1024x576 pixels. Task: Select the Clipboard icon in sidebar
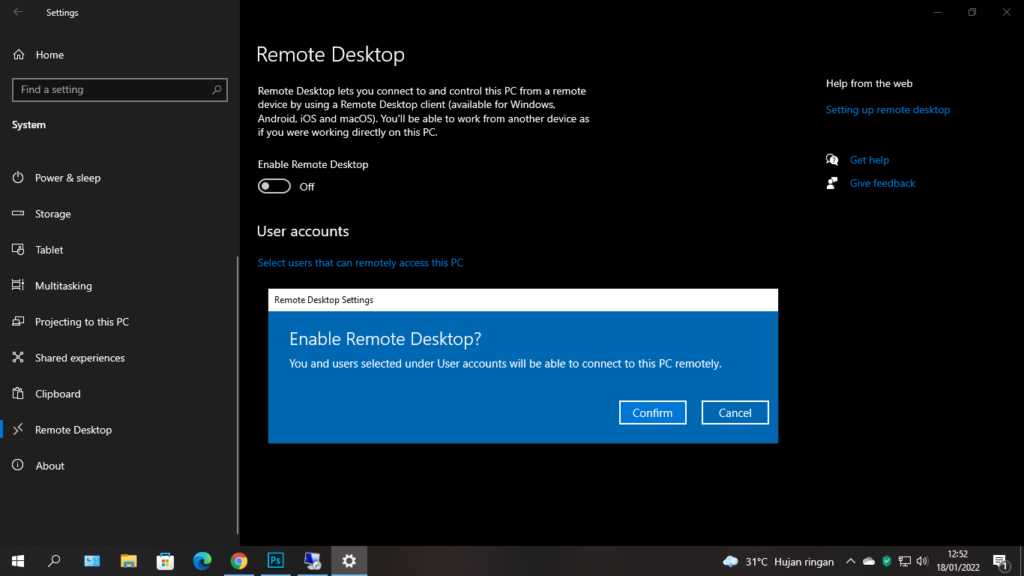coord(17,394)
